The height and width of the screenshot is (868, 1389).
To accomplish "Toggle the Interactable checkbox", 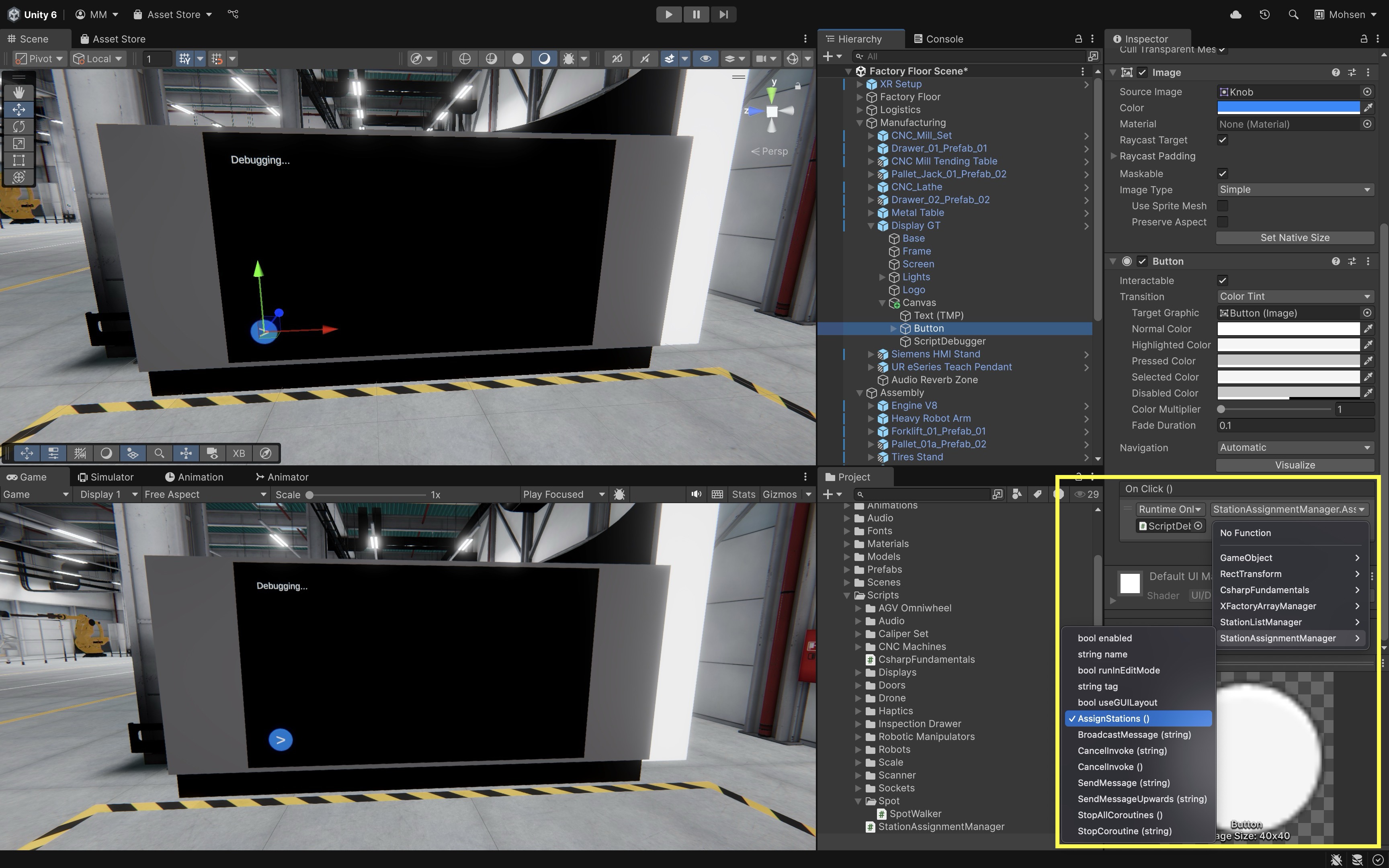I will pos(1223,281).
